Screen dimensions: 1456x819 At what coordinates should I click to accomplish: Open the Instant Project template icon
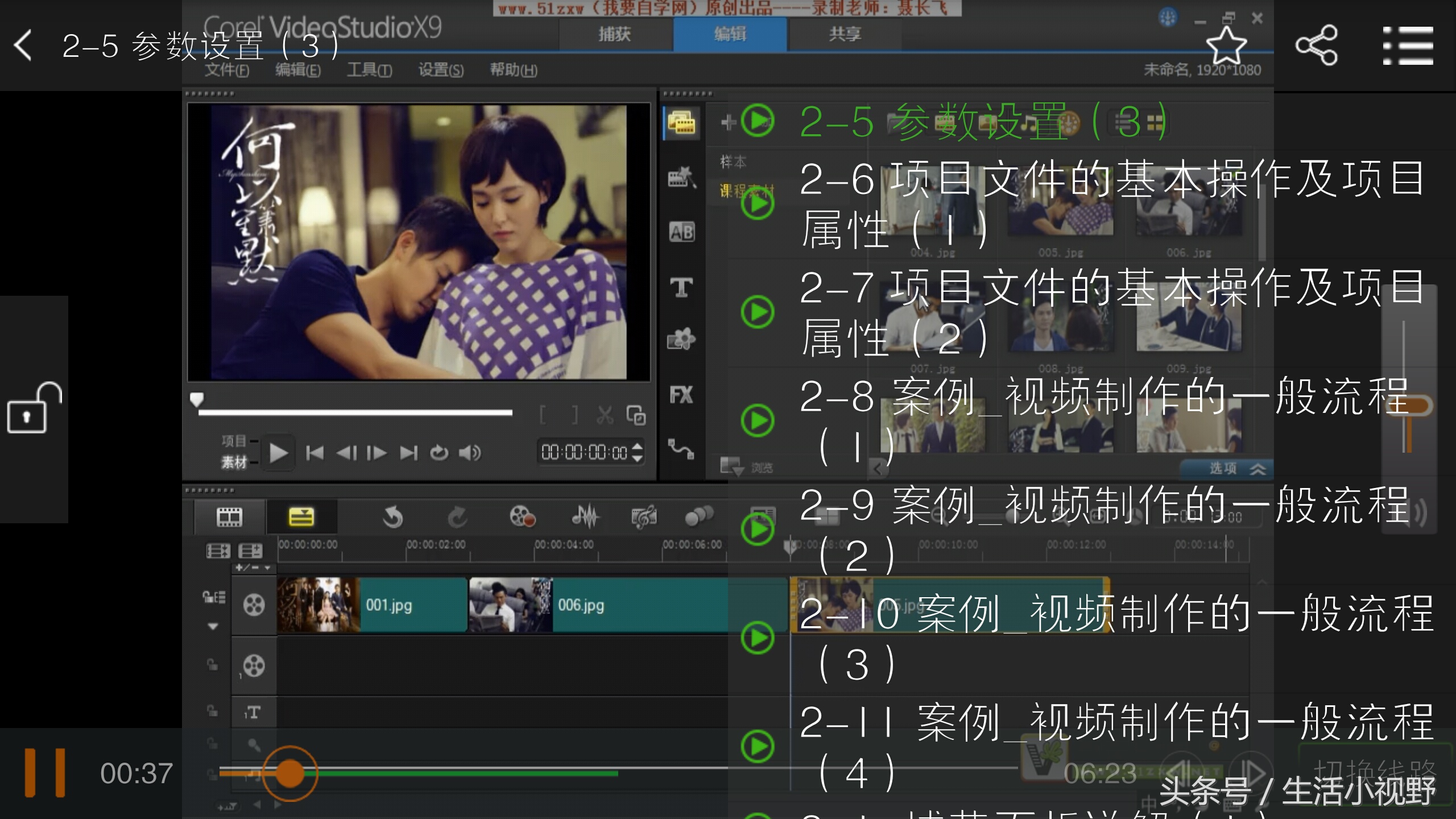(x=681, y=177)
